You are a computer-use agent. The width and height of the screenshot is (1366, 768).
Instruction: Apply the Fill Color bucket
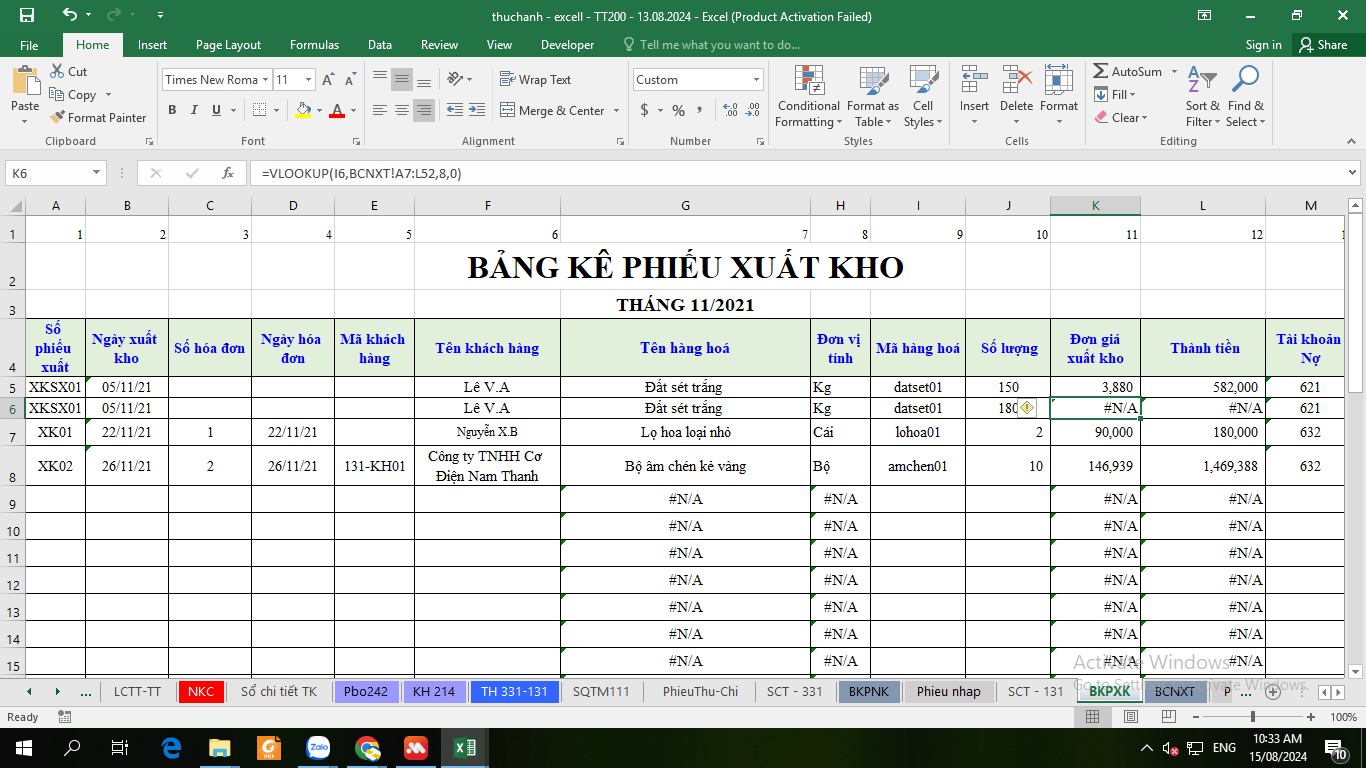(x=304, y=110)
